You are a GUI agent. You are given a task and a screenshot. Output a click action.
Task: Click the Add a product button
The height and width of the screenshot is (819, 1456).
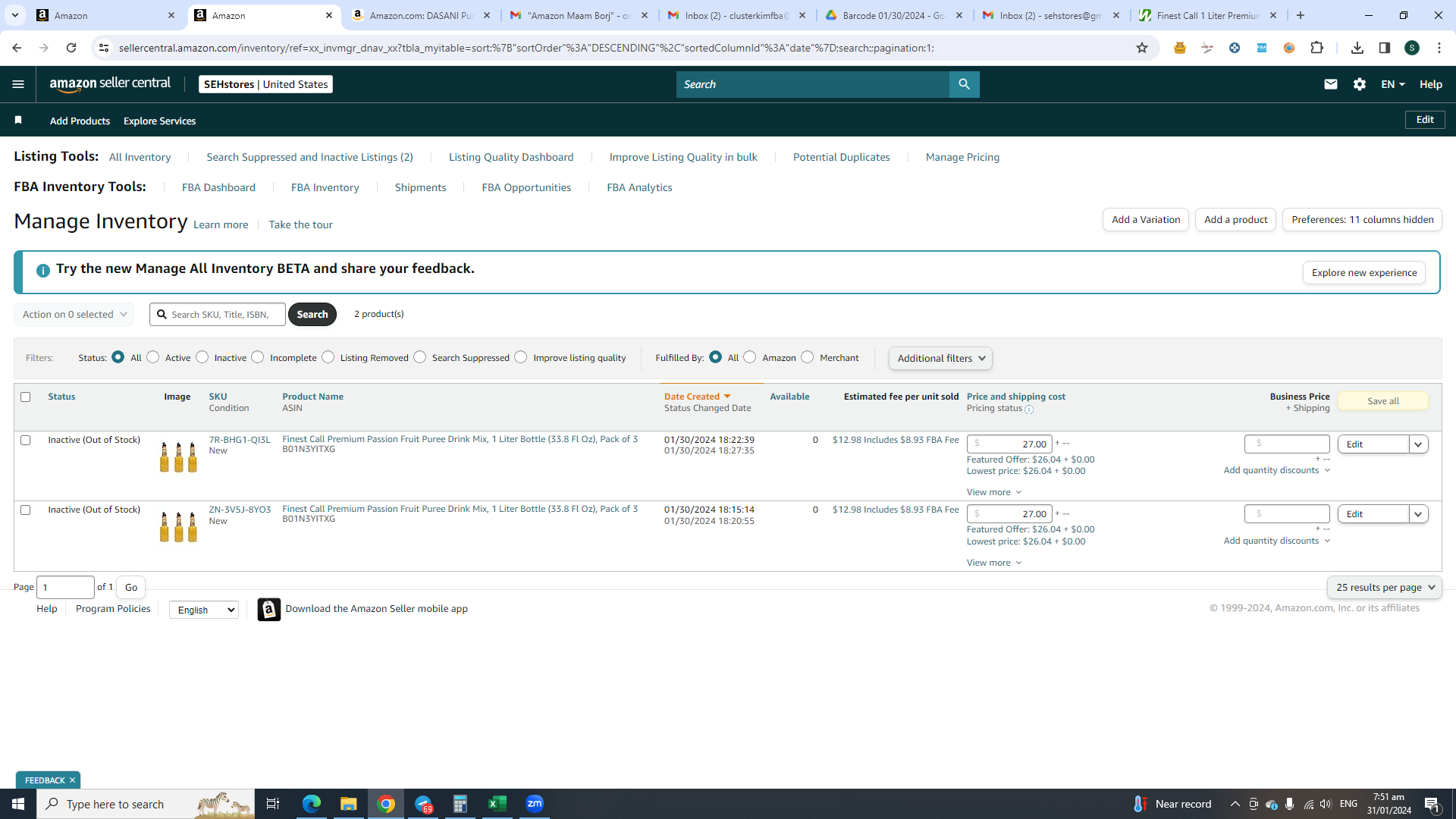(x=1235, y=220)
